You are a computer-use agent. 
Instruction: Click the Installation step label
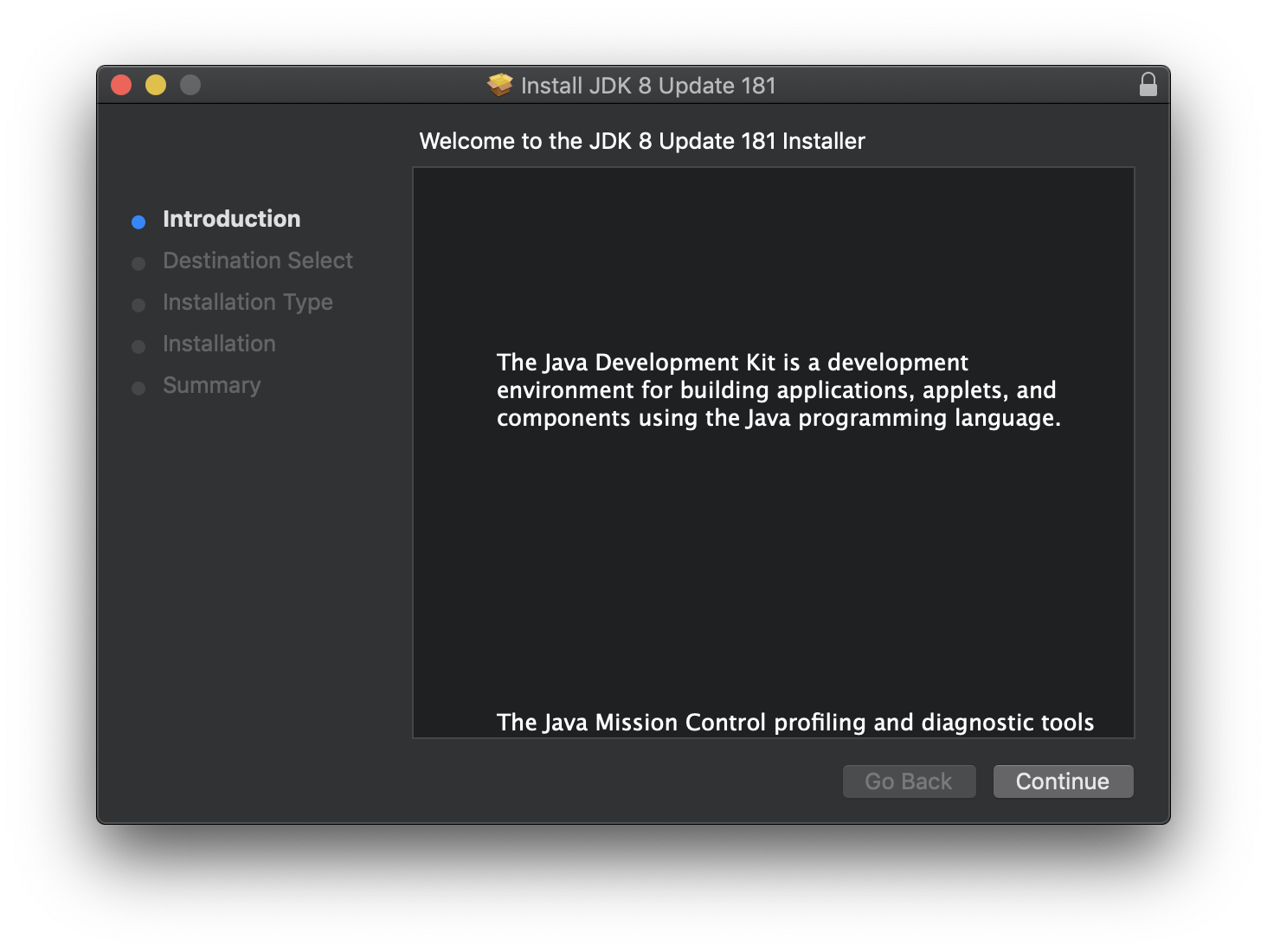click(x=219, y=344)
